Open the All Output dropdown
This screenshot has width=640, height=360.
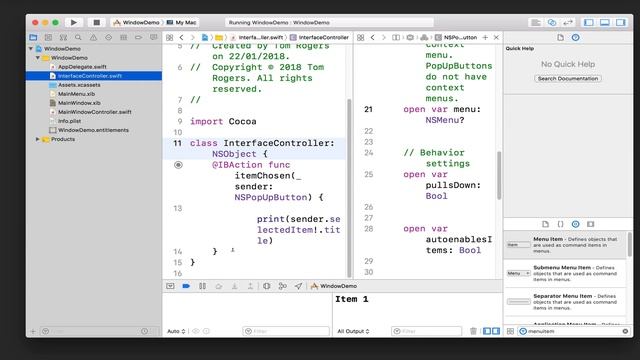tap(353, 331)
